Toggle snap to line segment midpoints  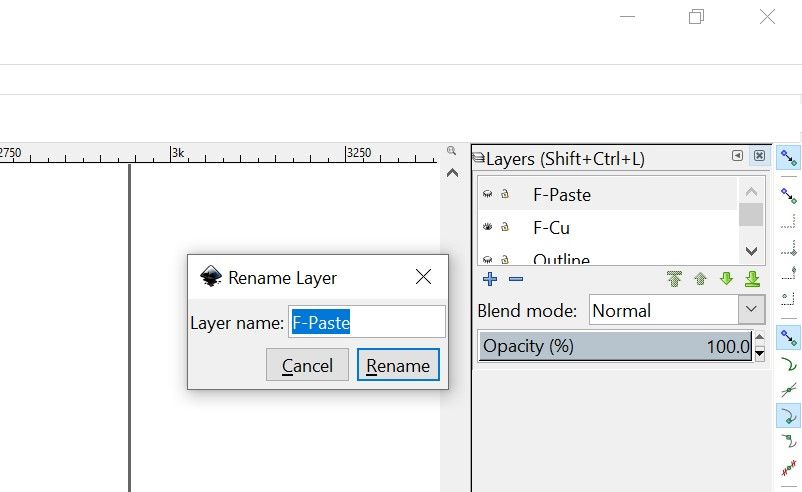[788, 467]
